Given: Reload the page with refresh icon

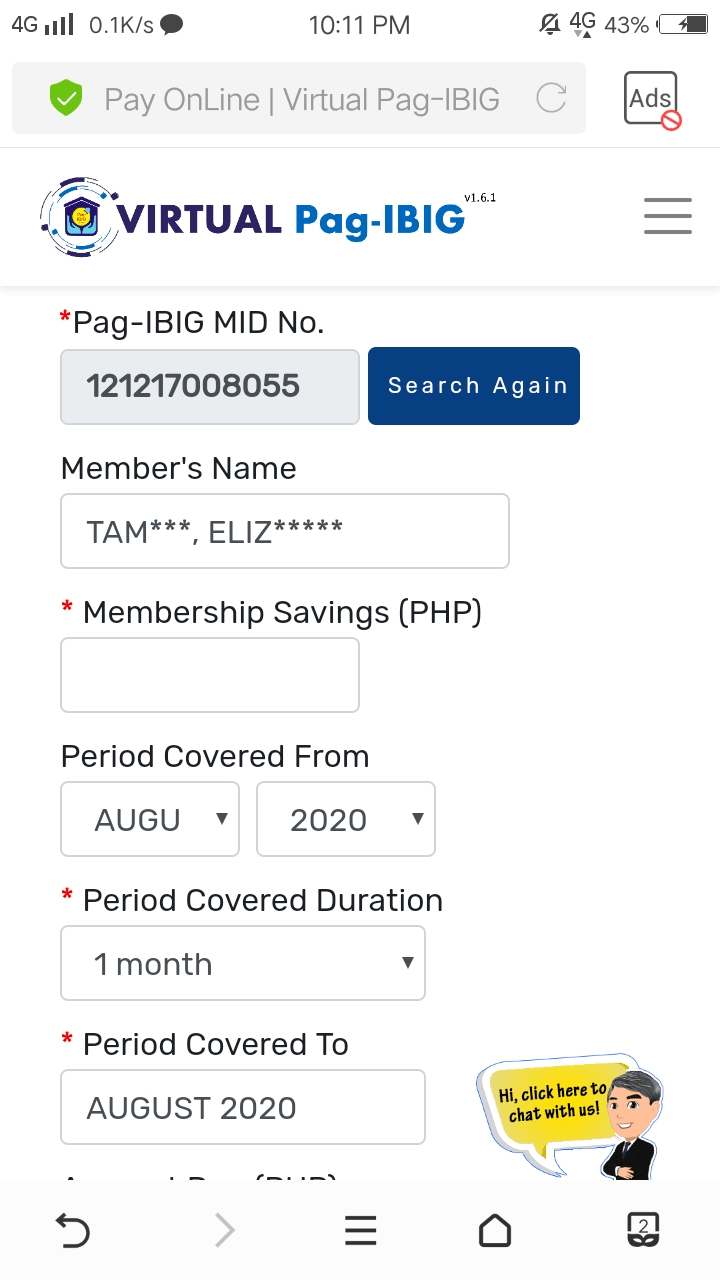Looking at the screenshot, I should (x=551, y=98).
